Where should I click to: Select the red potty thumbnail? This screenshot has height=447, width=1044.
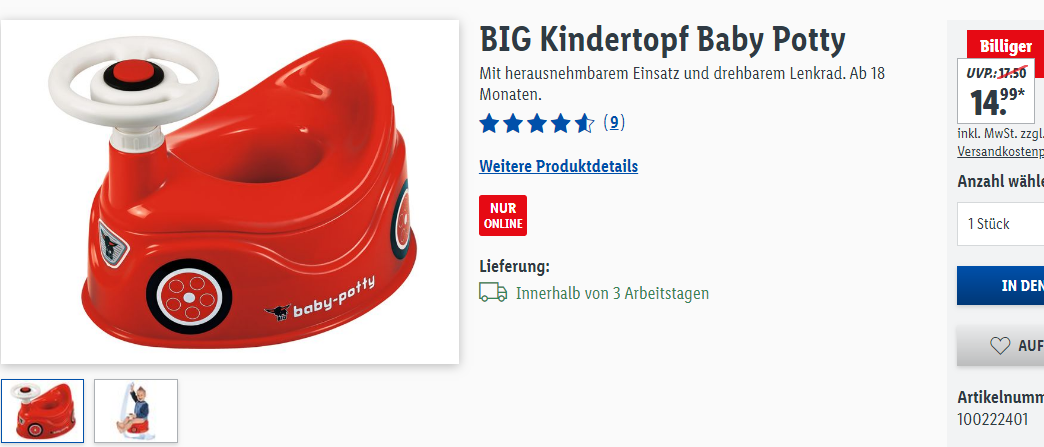click(x=43, y=411)
